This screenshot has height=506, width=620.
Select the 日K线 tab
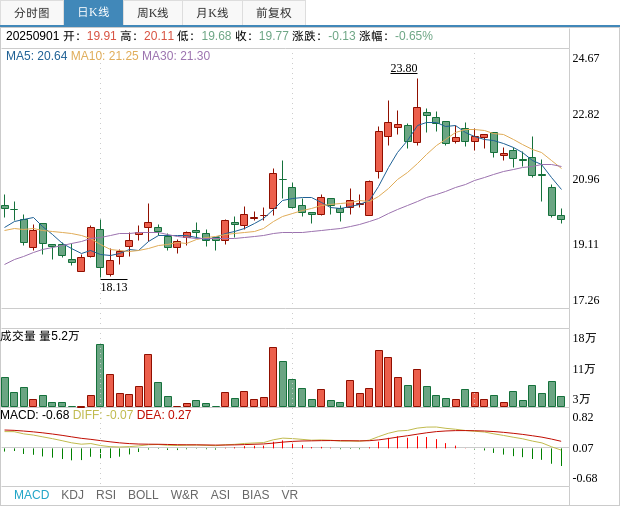coord(93,13)
